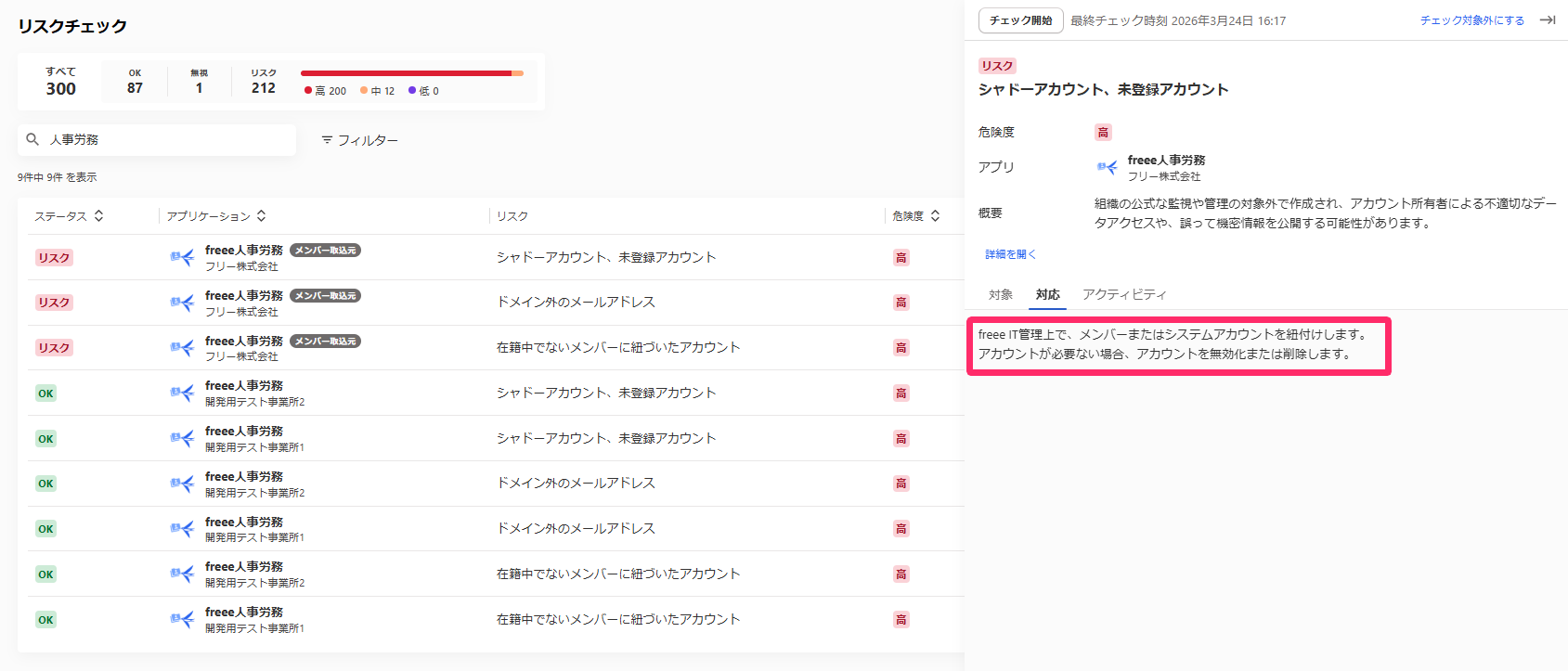This screenshot has height=671, width=1568.
Task: Switch to the アクティビティ tab
Action: (x=1124, y=294)
